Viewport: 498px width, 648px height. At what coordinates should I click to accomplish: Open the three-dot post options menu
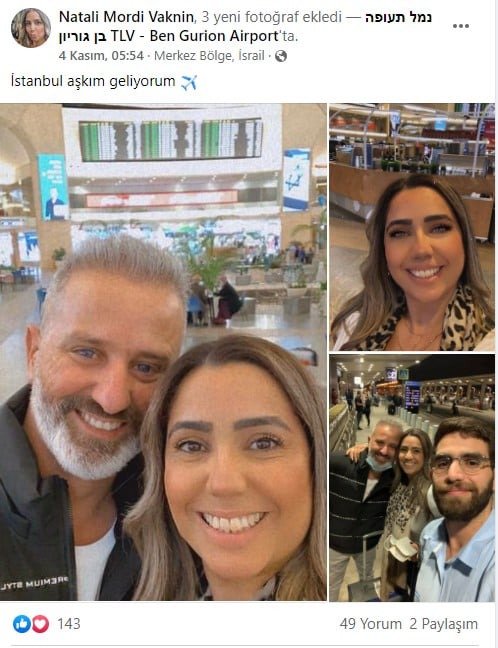coord(460,26)
